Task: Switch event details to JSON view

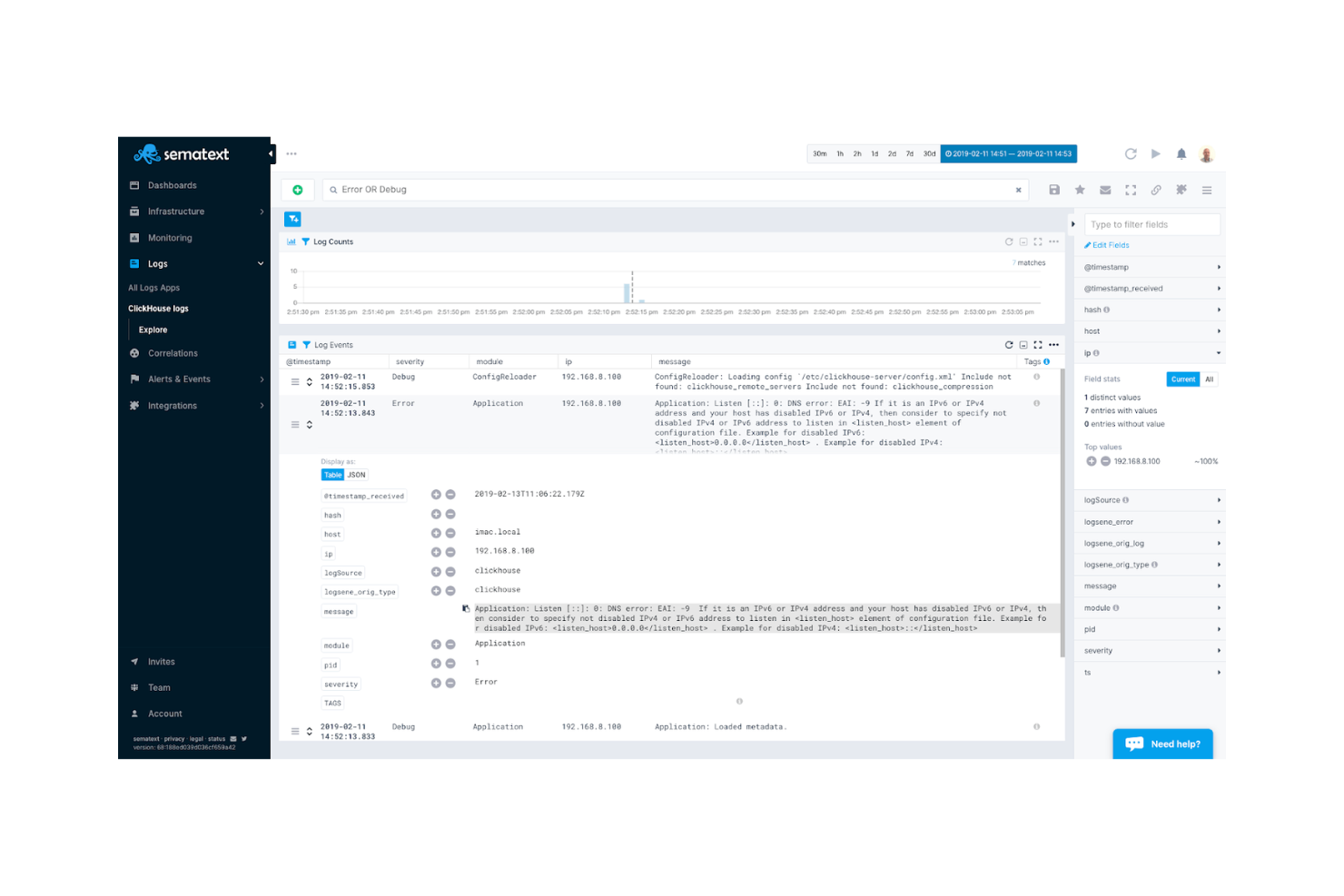Action: [x=356, y=474]
